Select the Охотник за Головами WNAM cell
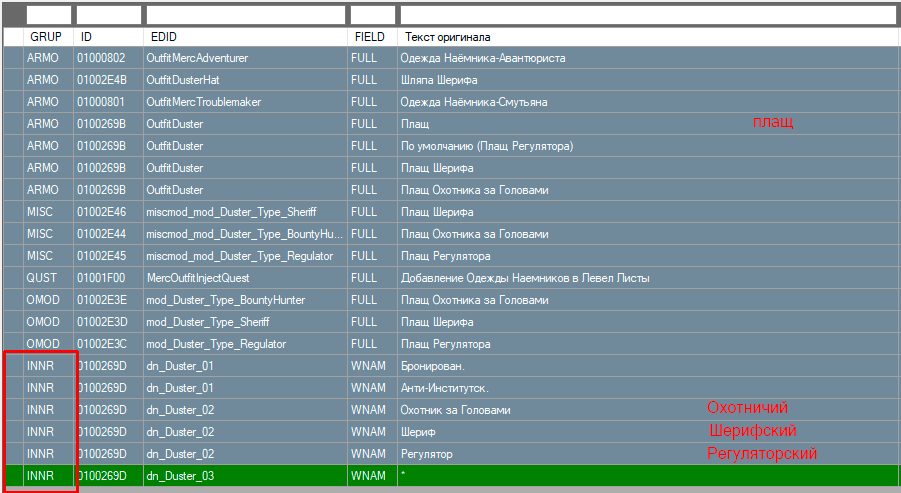Screen dimensions: 901x493 click(x=648, y=410)
